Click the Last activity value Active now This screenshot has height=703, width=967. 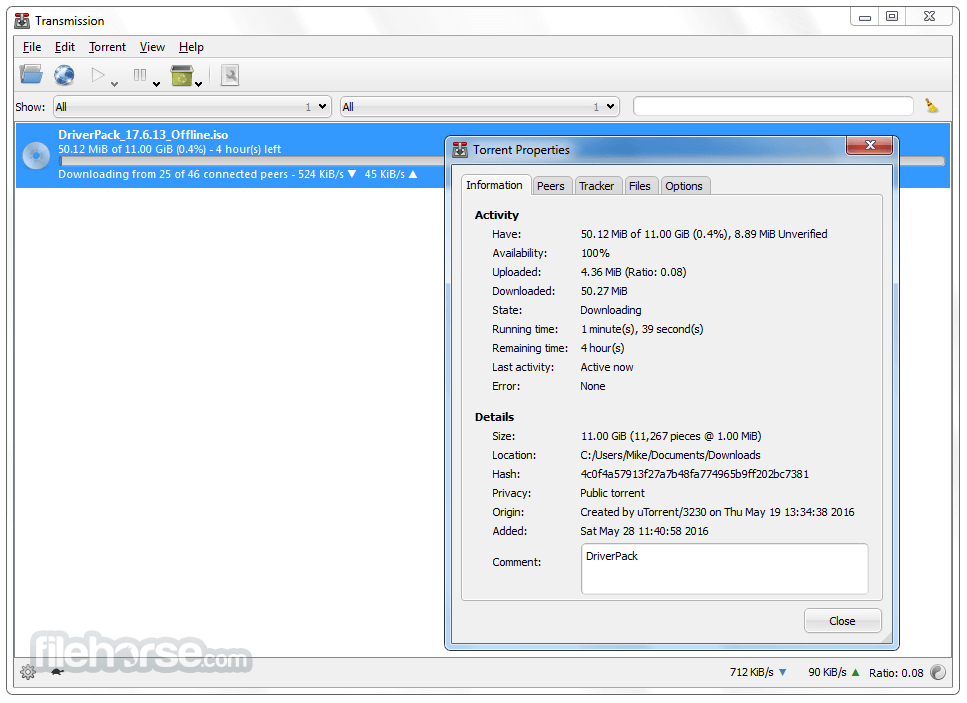pos(607,367)
